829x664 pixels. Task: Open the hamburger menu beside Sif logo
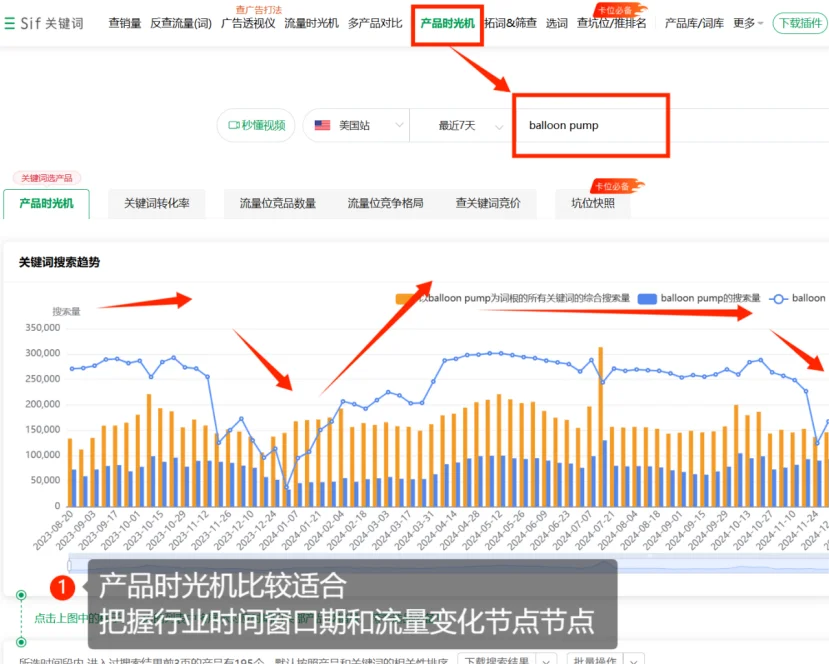[10, 23]
